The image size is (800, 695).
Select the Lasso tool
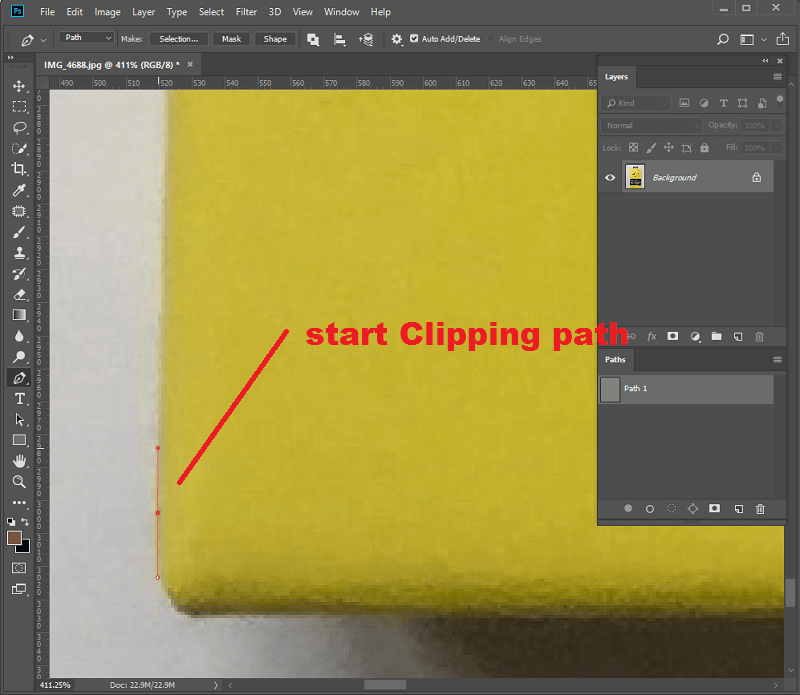pos(19,128)
